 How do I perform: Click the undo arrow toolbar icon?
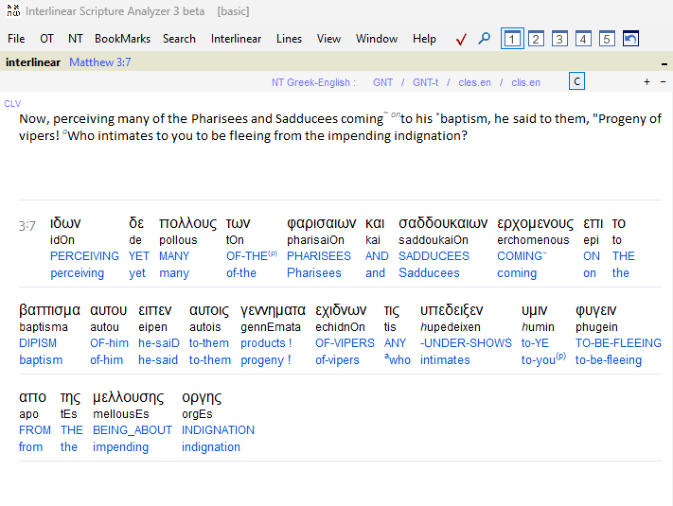pos(631,39)
